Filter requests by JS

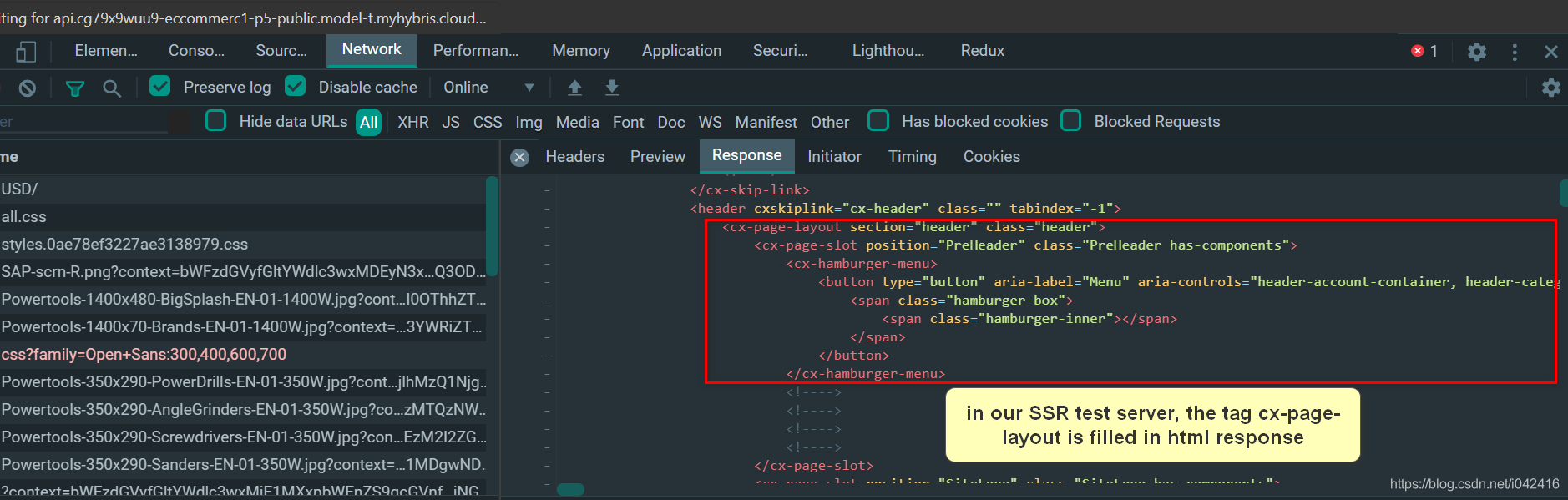coord(451,123)
